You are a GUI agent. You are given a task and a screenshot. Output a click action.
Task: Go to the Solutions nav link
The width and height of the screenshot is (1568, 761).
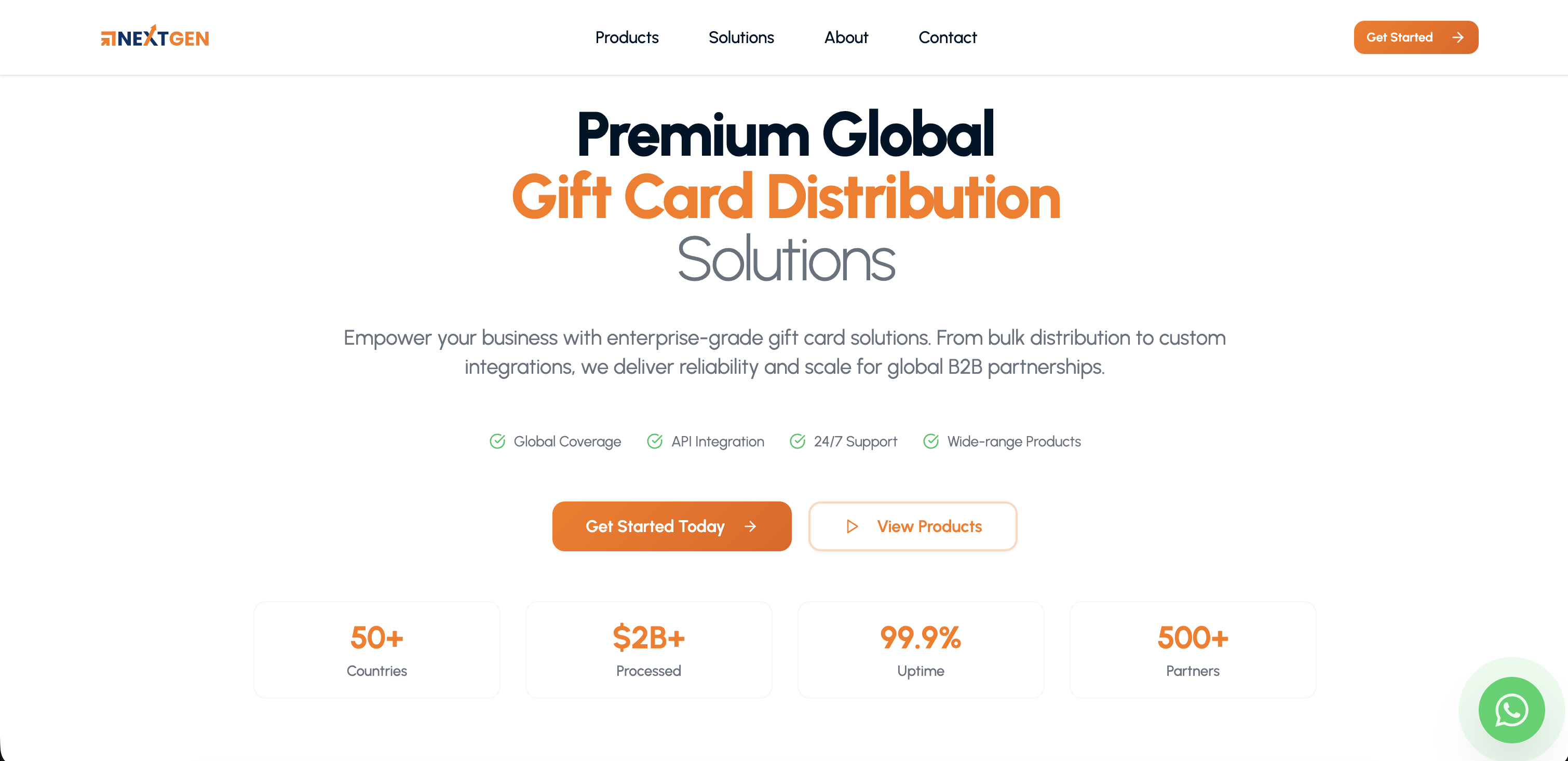click(741, 38)
